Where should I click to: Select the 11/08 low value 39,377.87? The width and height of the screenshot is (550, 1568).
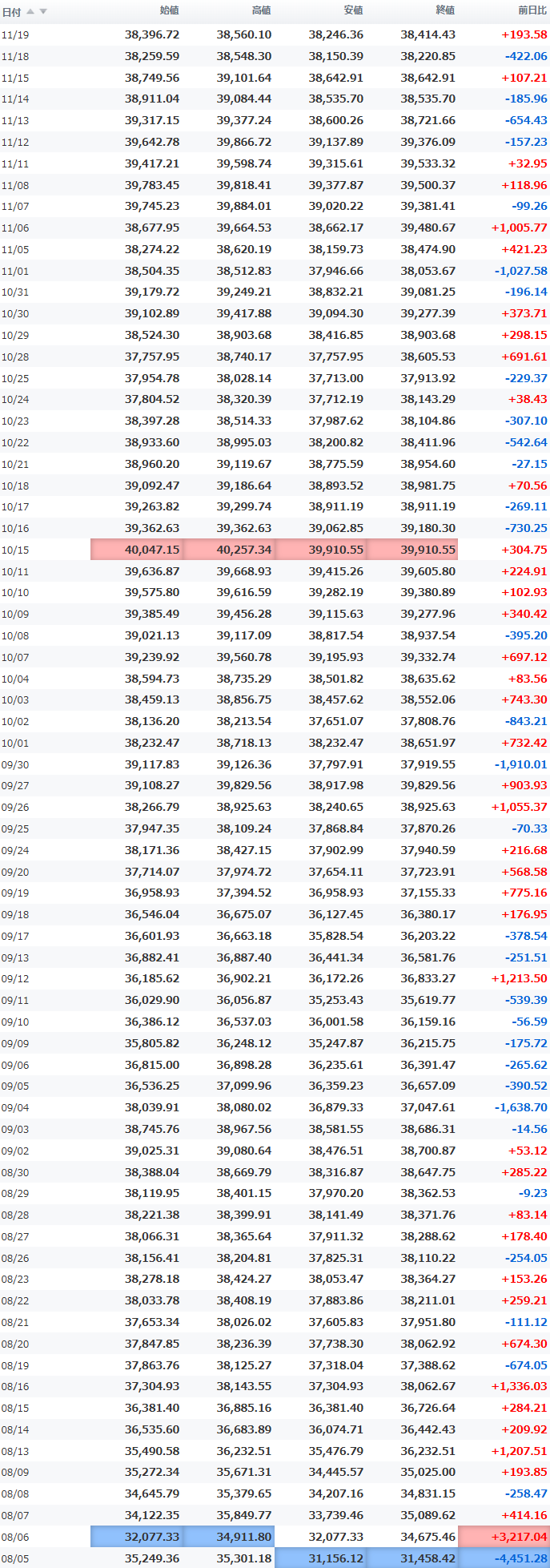coord(336,185)
